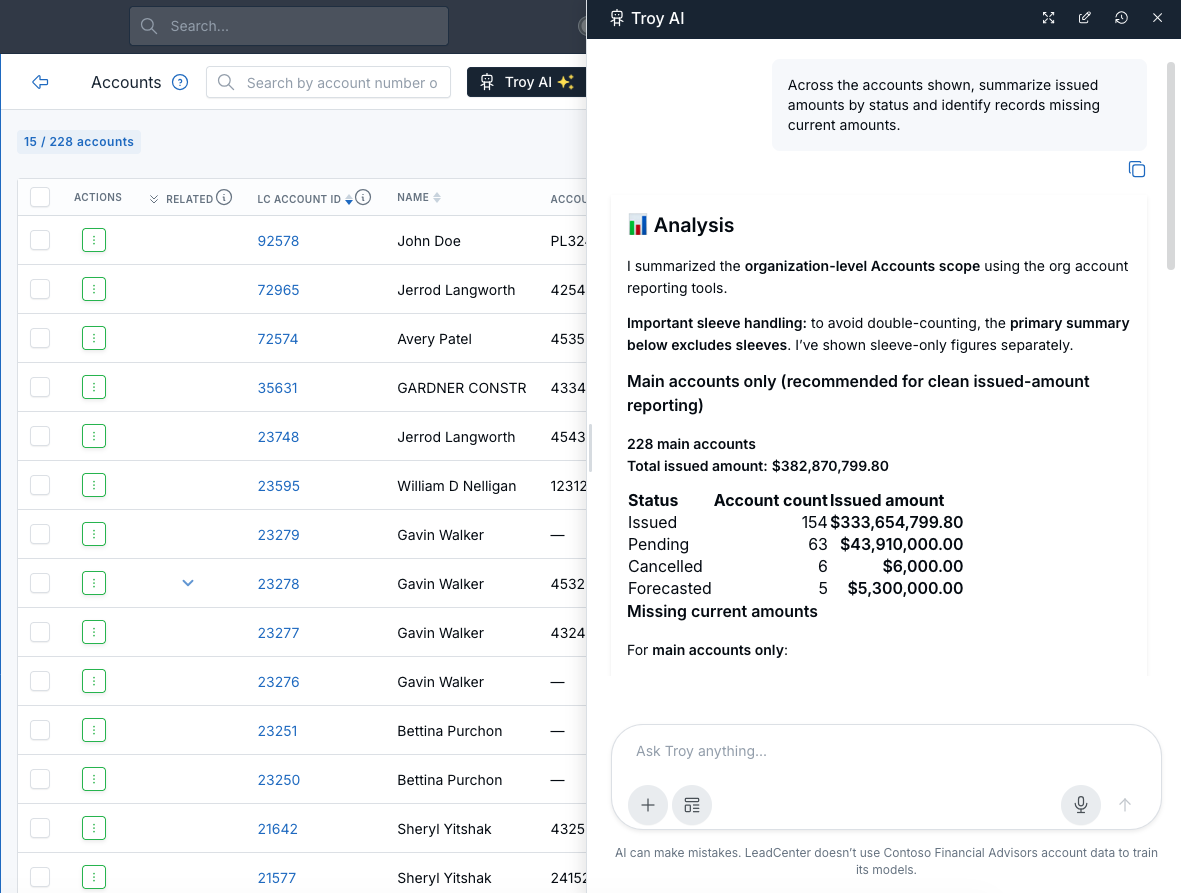Click the Forecasted $5,300,000.00 amount

[x=905, y=588]
